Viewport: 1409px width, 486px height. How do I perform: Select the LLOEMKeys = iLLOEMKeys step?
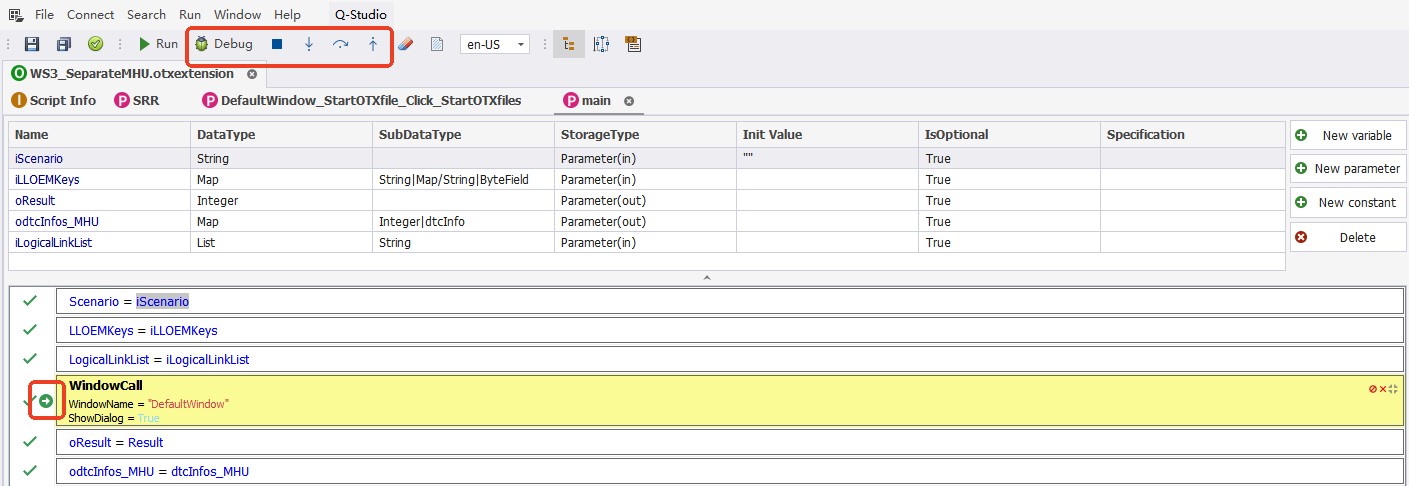tap(730, 330)
